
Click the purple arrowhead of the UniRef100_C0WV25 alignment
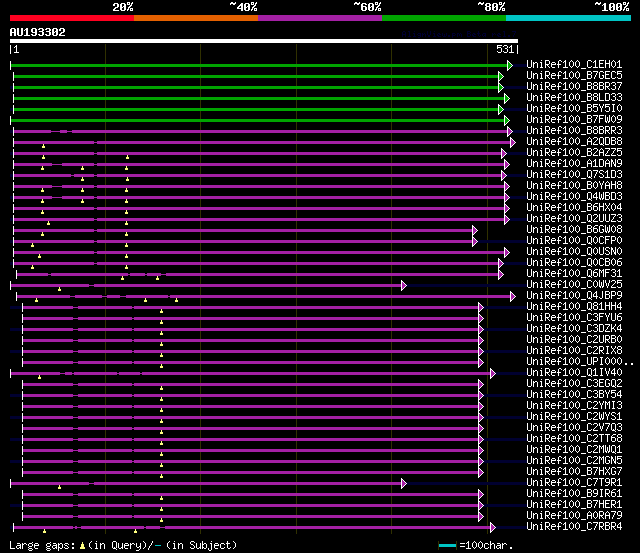(404, 286)
